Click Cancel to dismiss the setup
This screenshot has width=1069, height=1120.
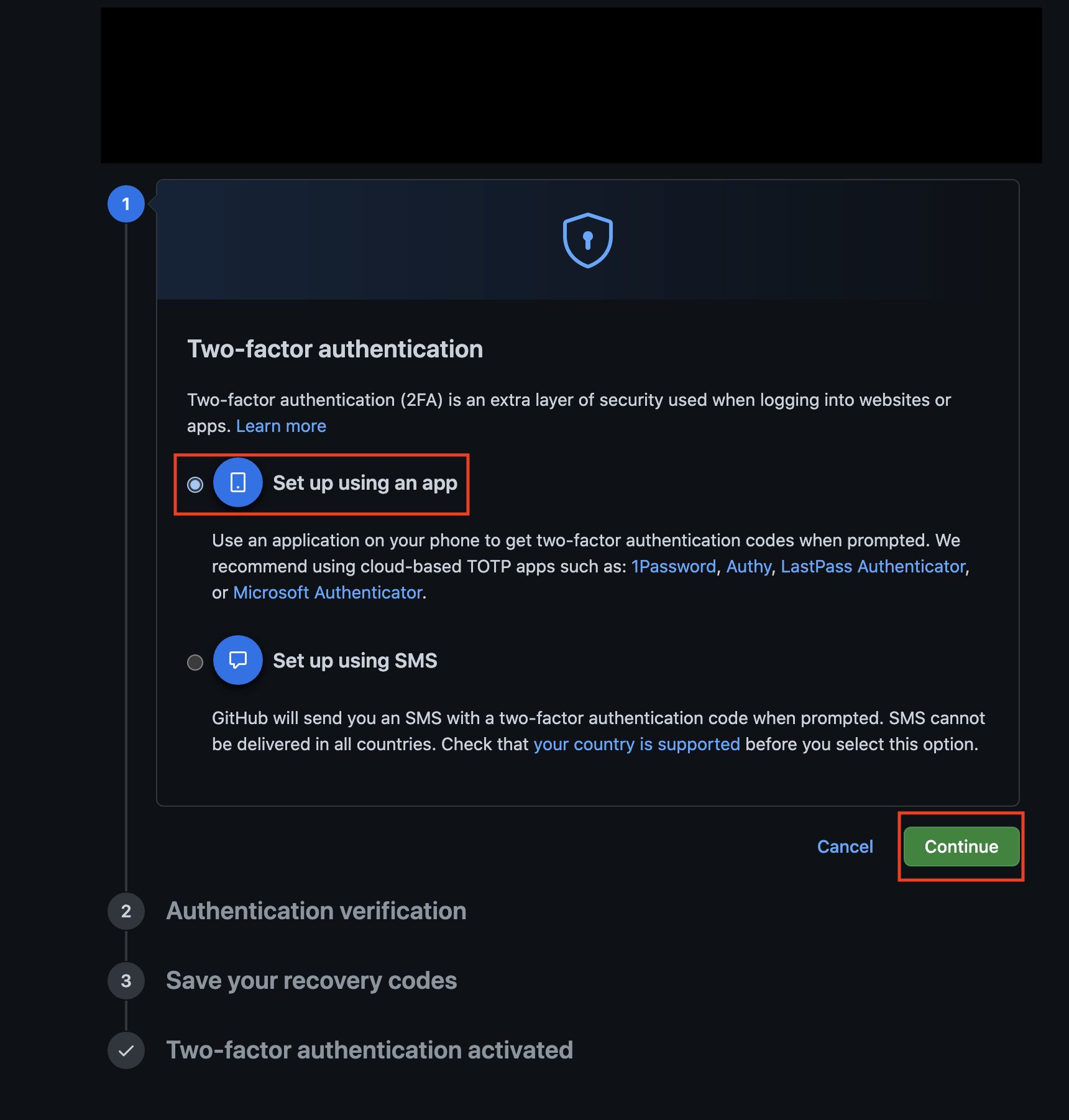845,847
